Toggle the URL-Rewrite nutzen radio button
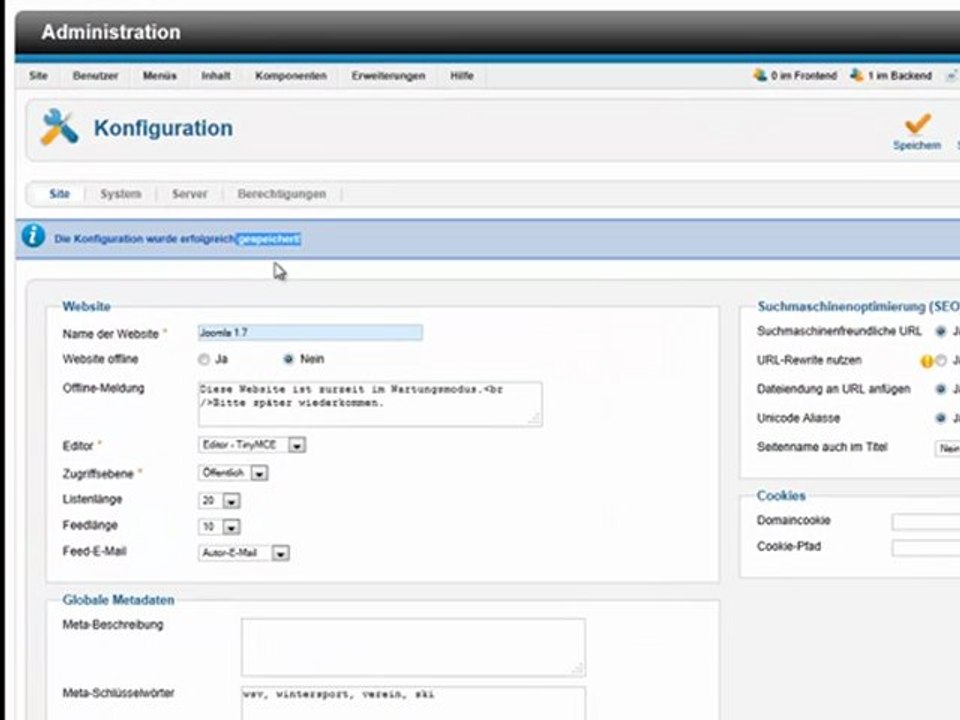 pyautogui.click(x=941, y=361)
